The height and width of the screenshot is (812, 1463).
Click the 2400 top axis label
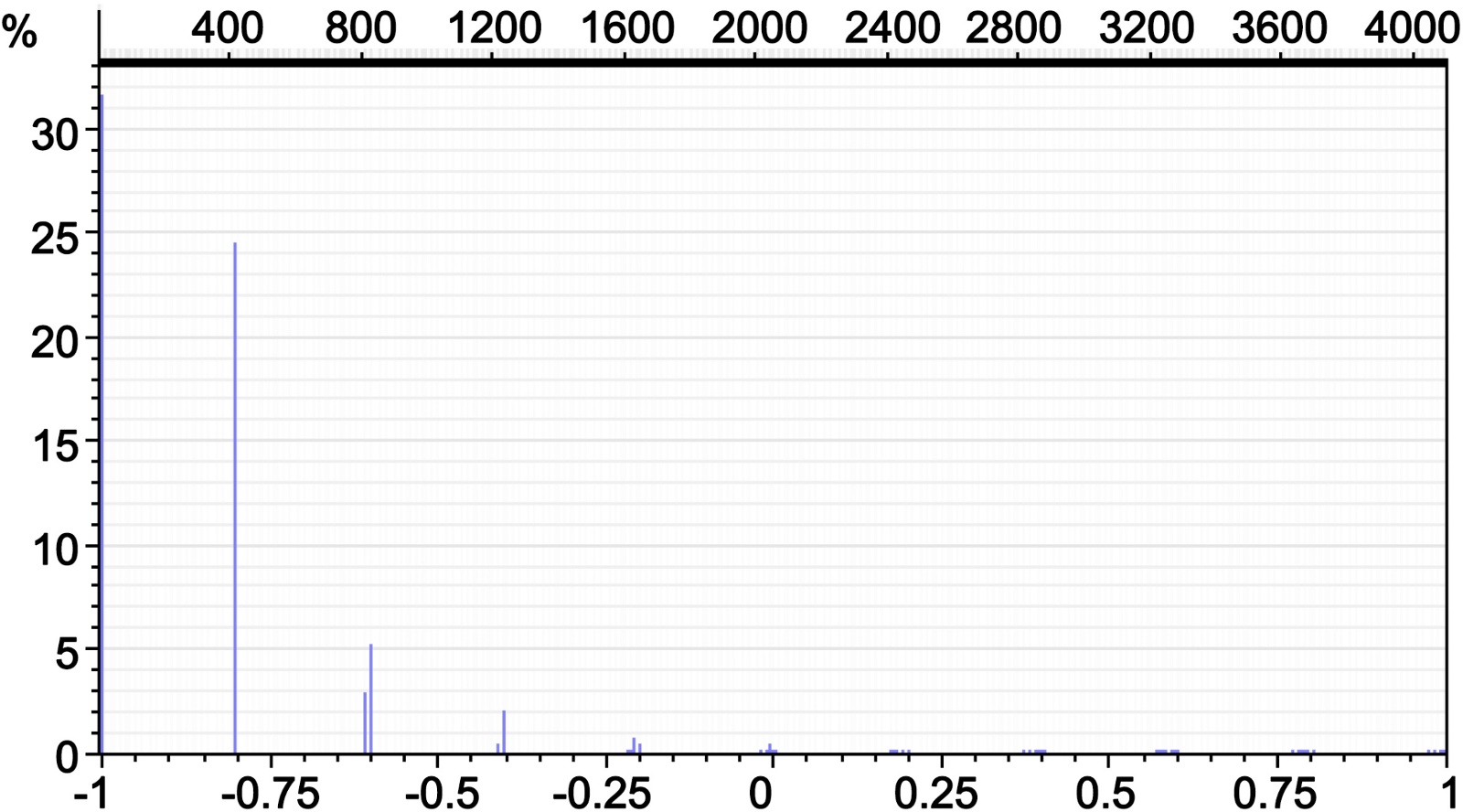[892, 29]
